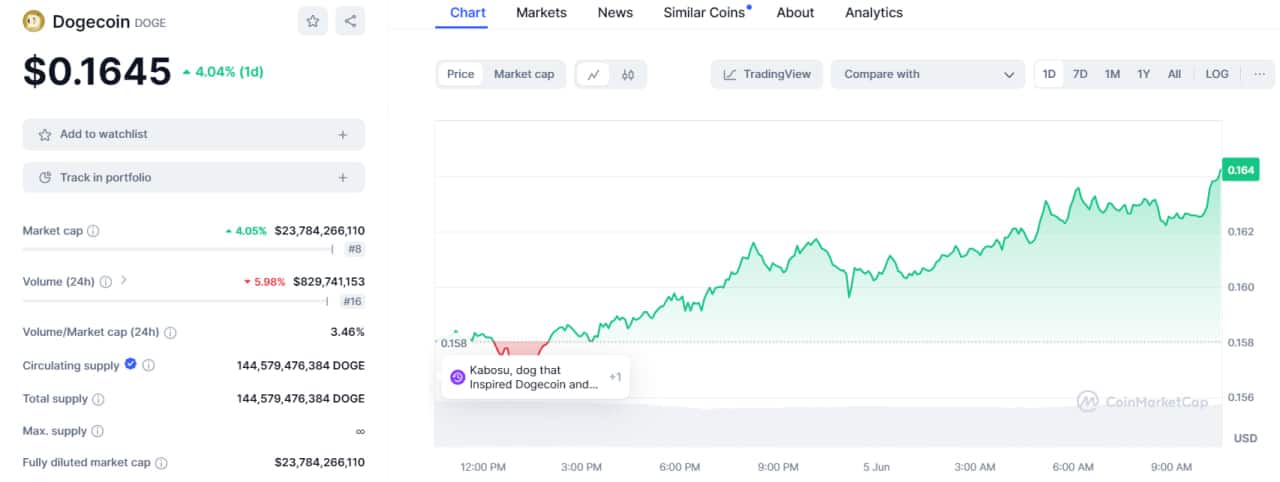Expand the +1 more news events
1280x482 pixels.
click(615, 377)
